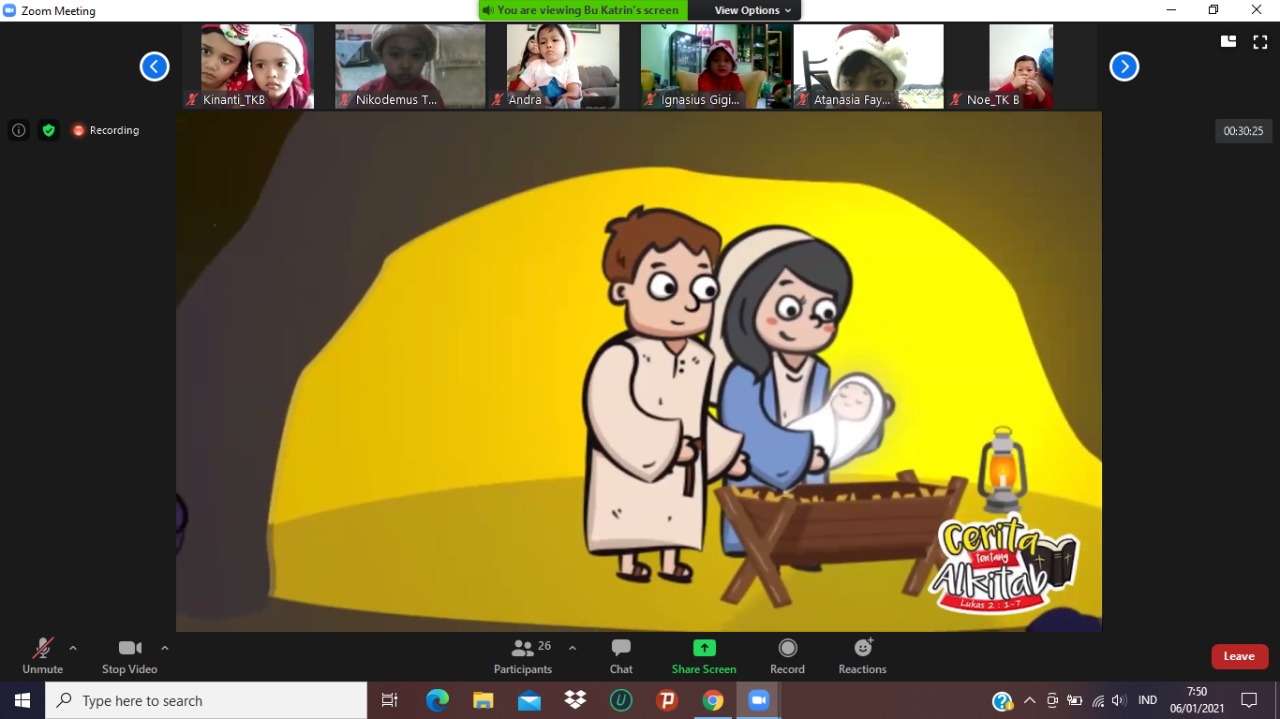Viewport: 1280px width, 719px height.
Task: Open the volume speaker tray icon
Action: click(x=1118, y=701)
